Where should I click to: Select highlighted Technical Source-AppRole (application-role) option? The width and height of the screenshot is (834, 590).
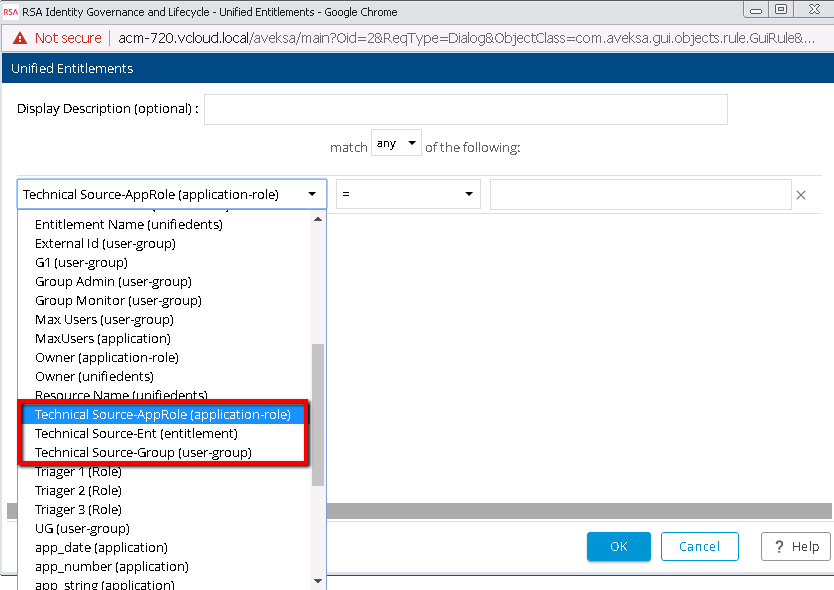click(x=163, y=414)
